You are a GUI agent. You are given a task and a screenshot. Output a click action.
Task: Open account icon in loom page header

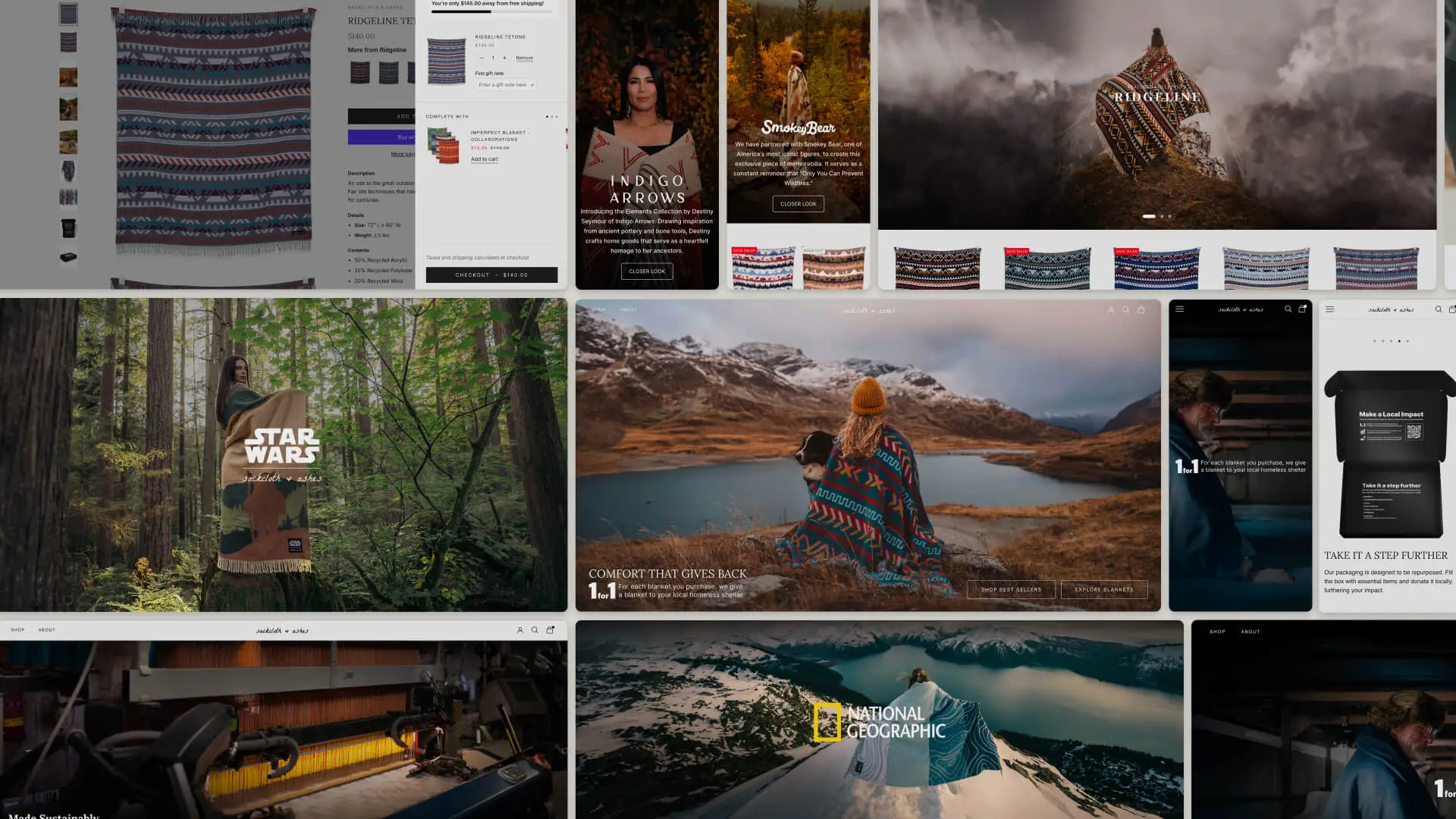520,630
